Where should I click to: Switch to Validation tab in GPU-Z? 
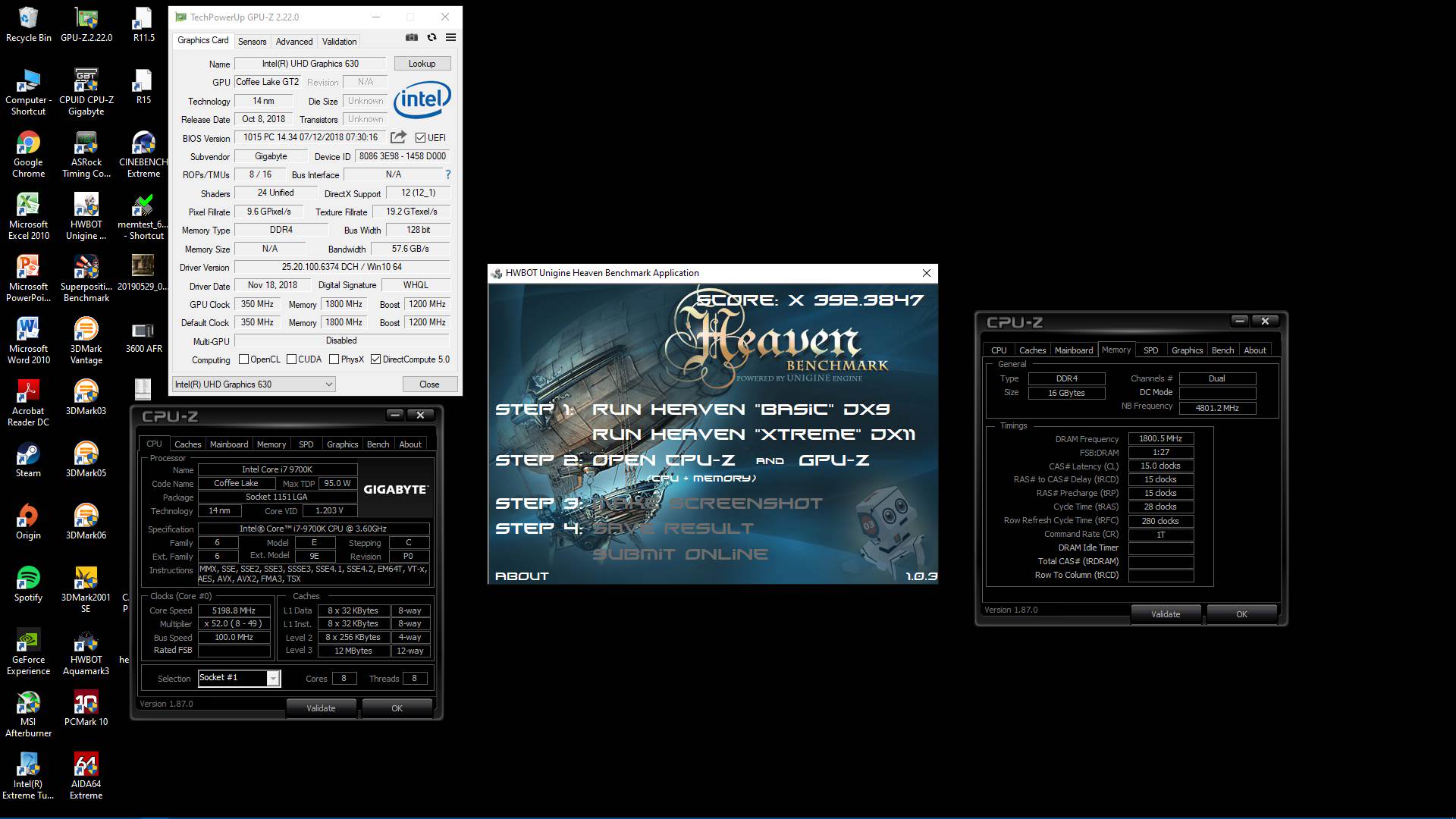click(339, 42)
